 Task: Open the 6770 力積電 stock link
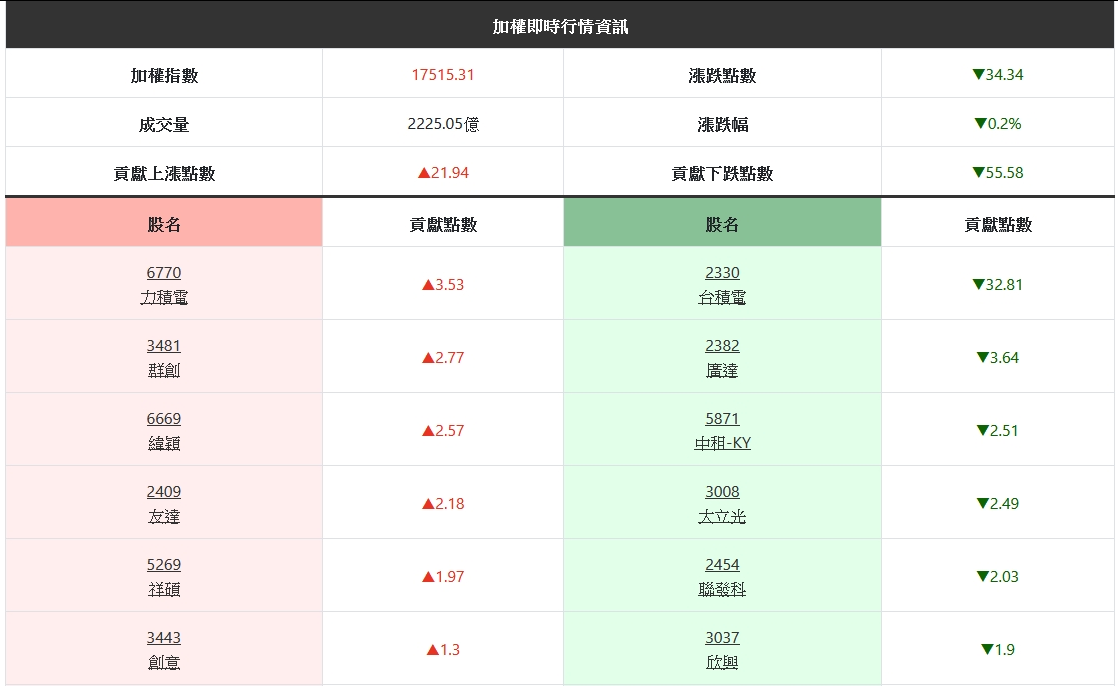(164, 285)
